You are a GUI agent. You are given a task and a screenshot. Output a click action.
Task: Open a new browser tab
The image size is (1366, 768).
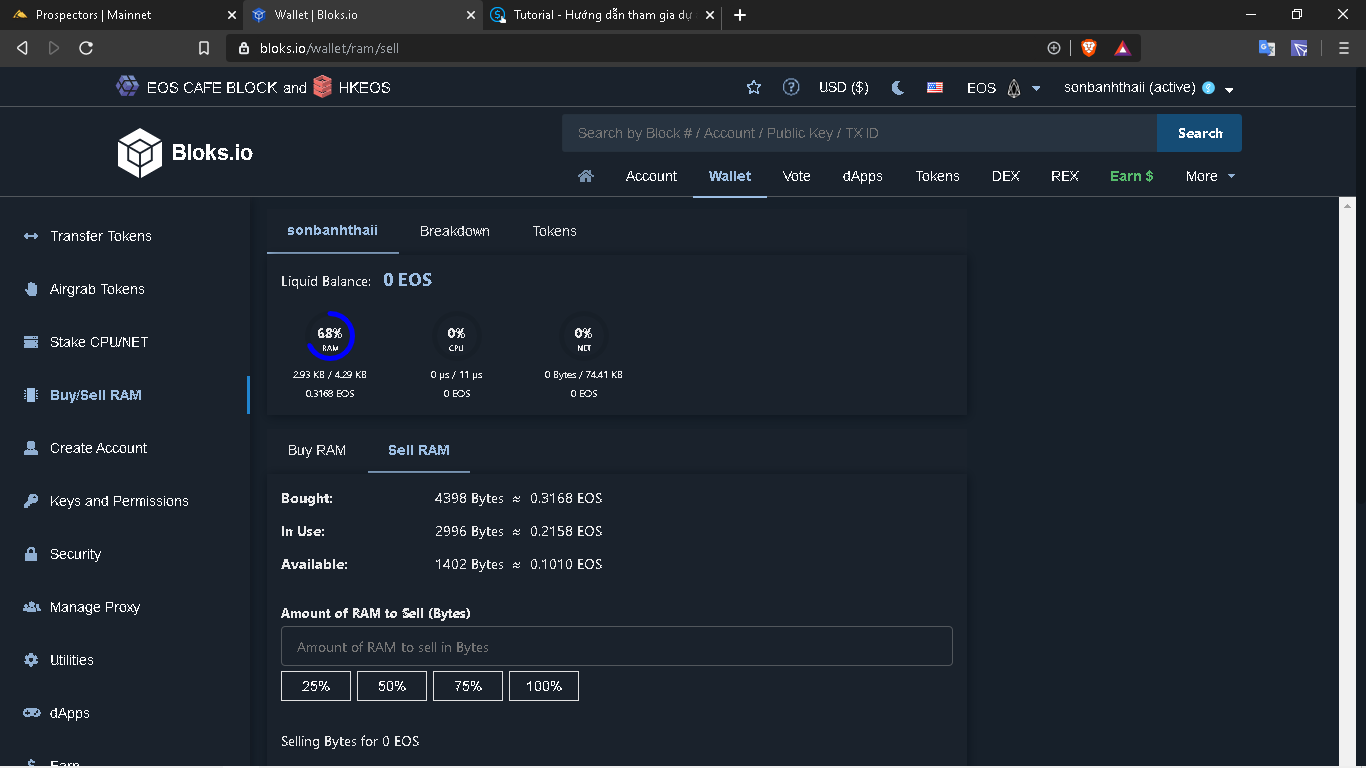[x=740, y=15]
